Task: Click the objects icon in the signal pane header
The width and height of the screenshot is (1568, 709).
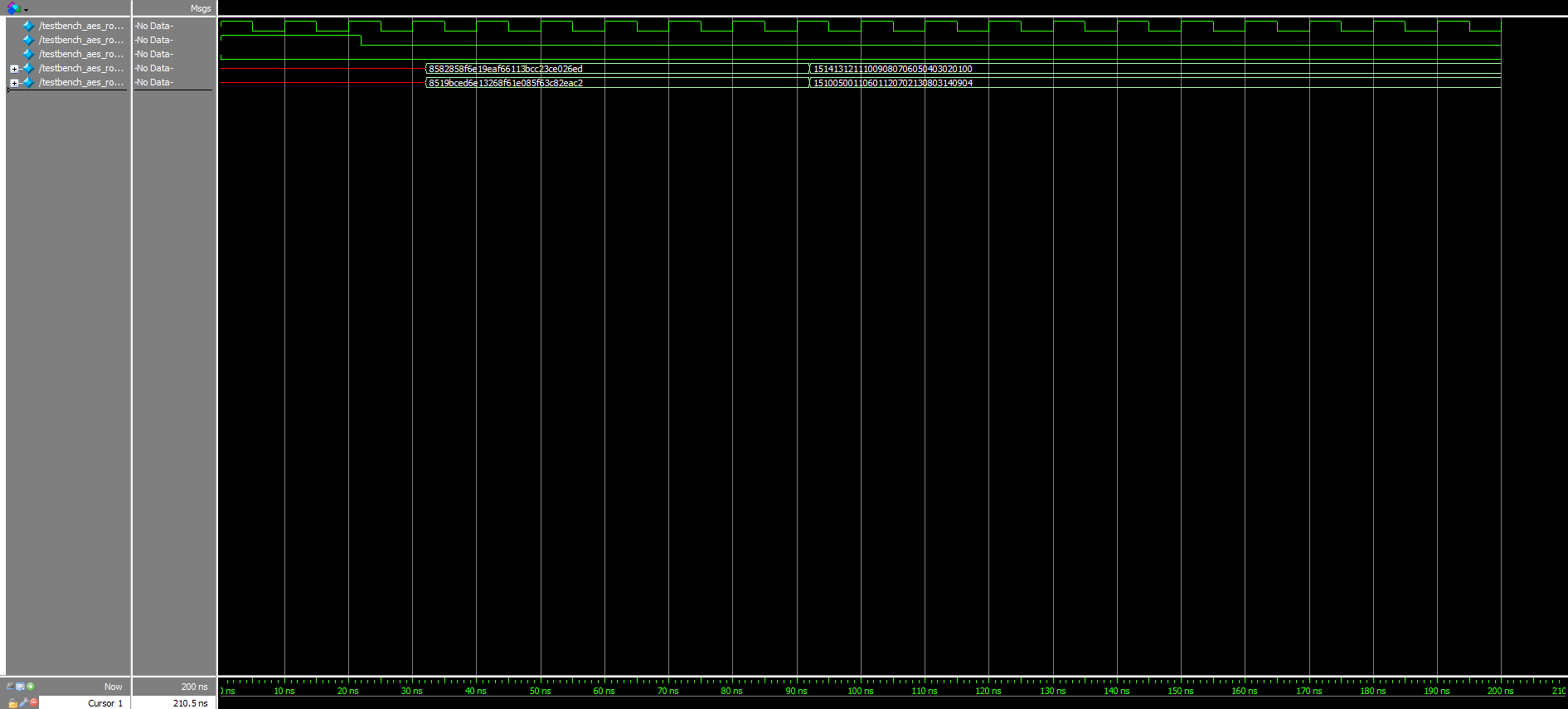Action: [13, 8]
